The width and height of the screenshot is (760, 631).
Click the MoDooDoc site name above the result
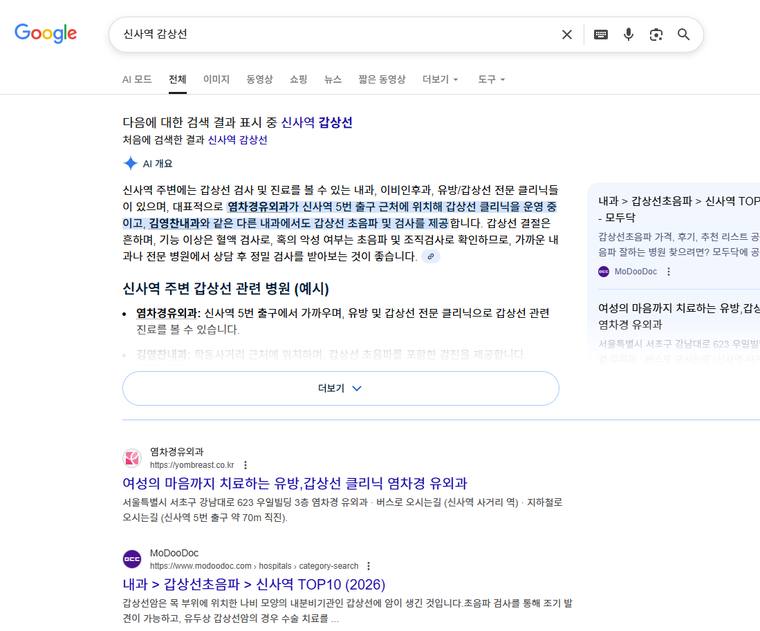(x=174, y=553)
